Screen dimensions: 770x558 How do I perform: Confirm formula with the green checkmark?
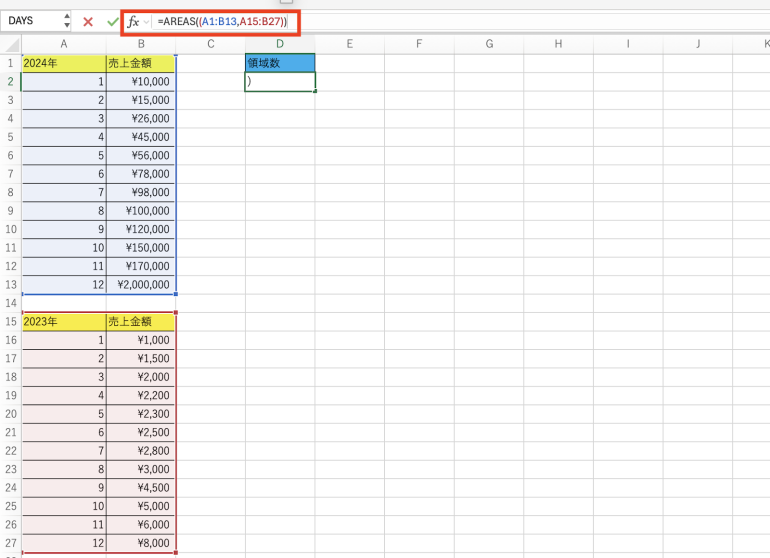point(112,21)
